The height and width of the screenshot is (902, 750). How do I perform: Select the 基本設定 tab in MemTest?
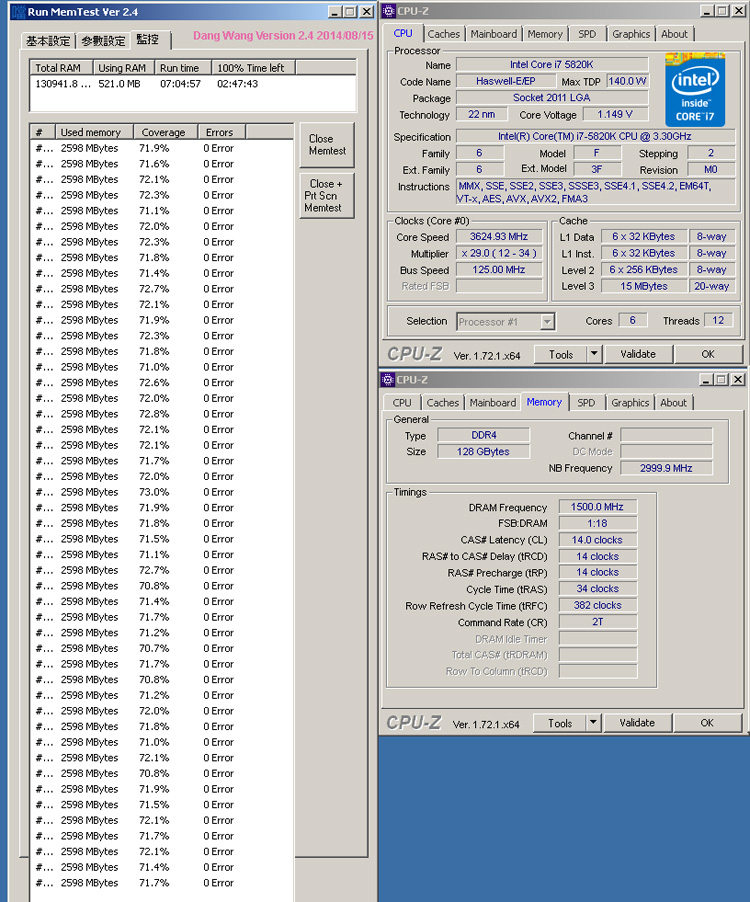tap(48, 41)
